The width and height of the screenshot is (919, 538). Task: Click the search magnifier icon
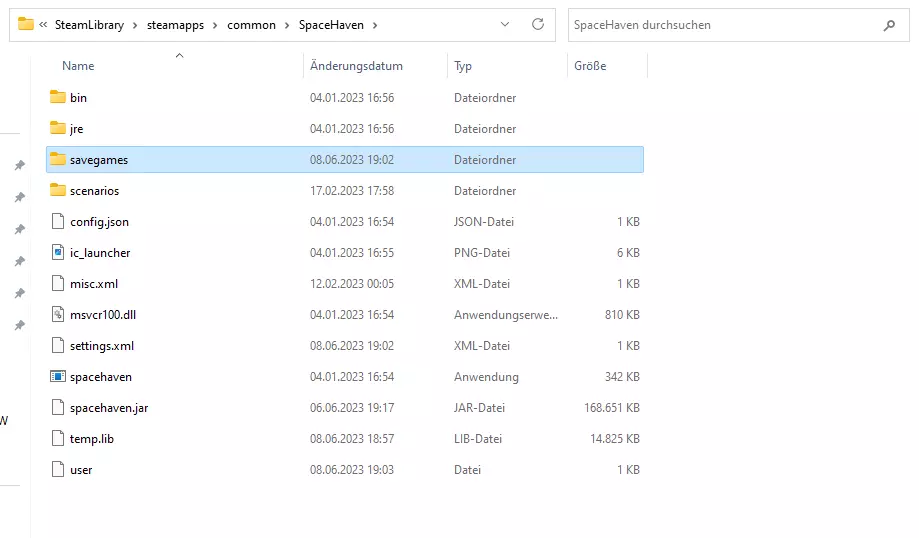(889, 25)
